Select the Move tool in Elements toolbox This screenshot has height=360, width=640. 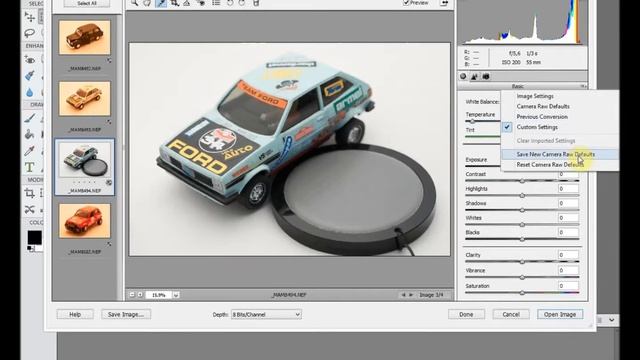coord(30,17)
